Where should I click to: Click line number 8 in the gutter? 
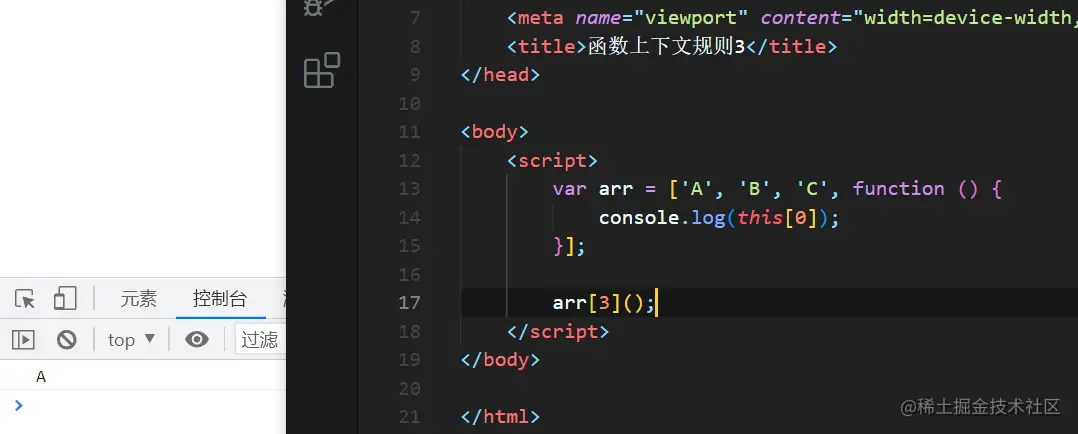pos(415,47)
